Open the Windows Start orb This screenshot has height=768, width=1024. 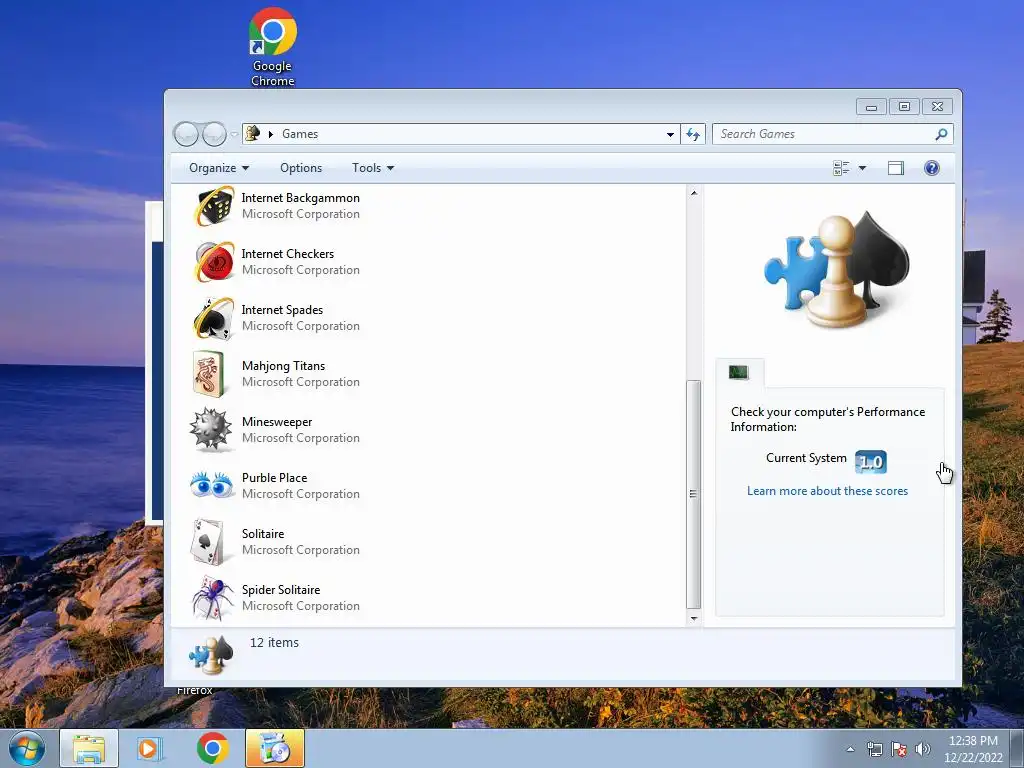(27, 748)
